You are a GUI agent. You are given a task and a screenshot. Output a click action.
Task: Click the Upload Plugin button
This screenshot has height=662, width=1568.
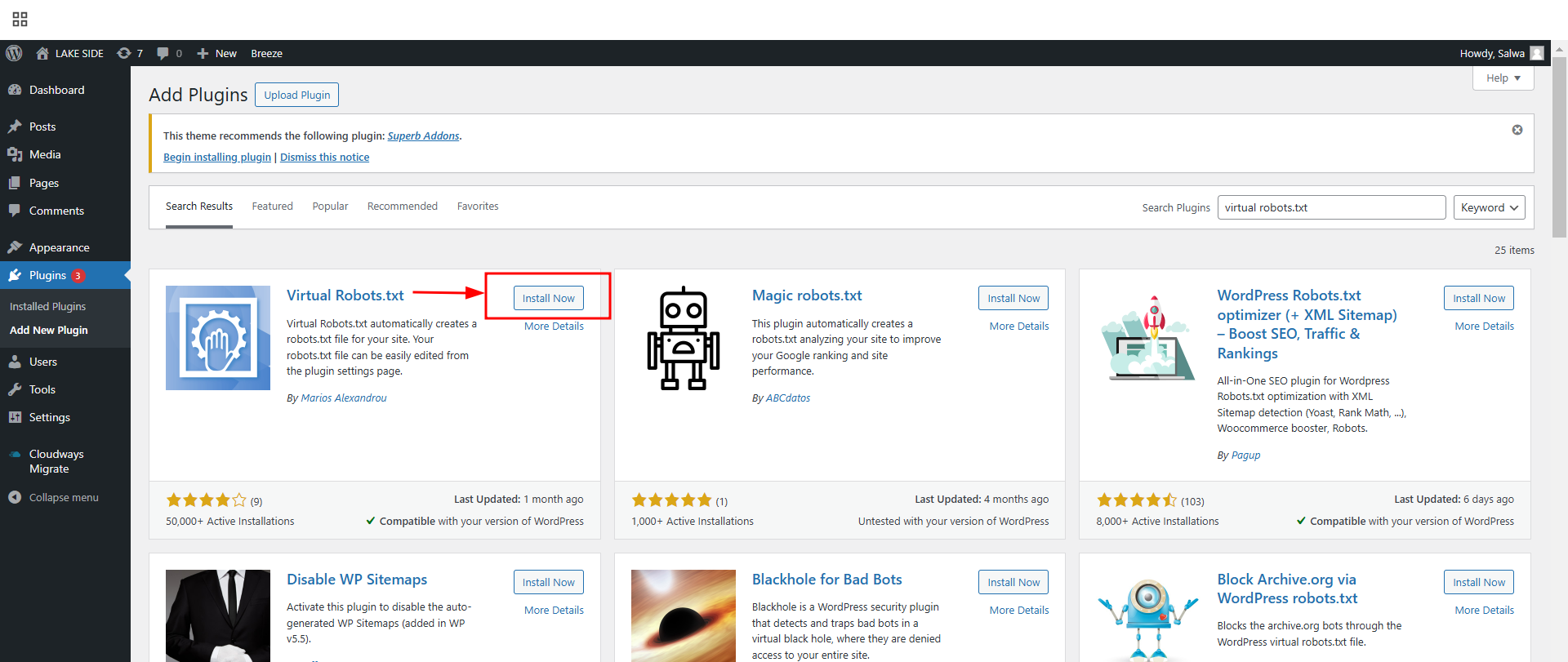pos(297,95)
